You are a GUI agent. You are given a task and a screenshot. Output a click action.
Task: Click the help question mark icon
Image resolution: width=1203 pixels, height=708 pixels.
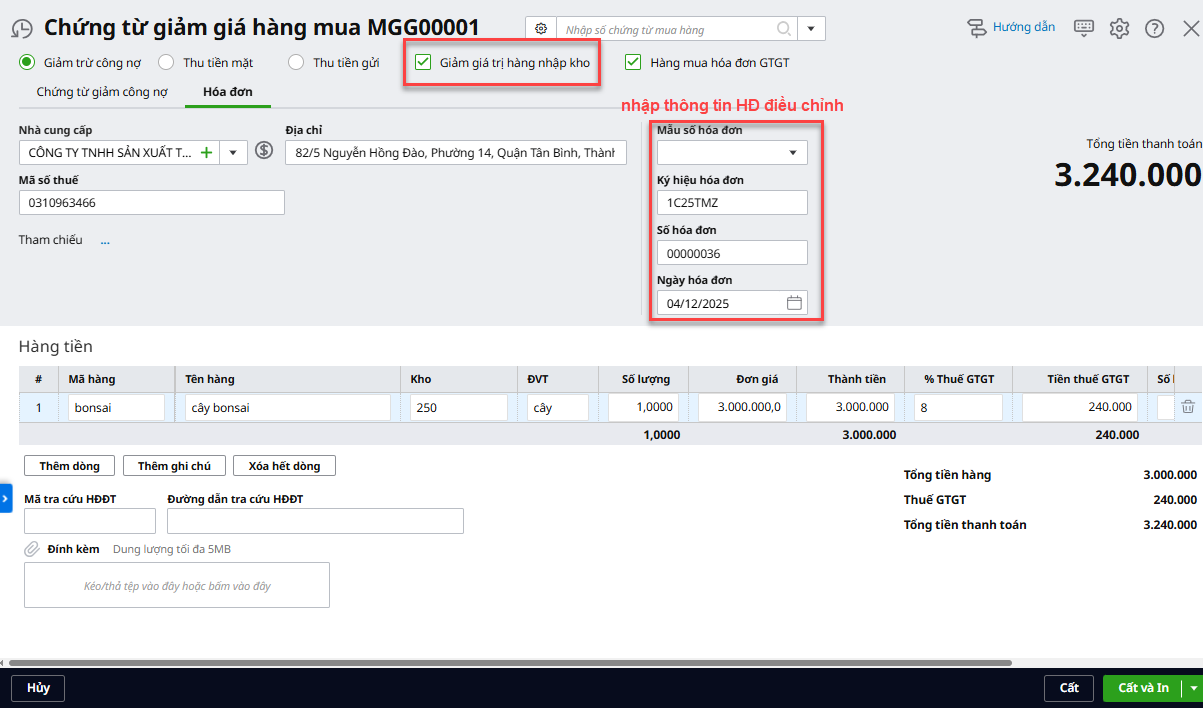pyautogui.click(x=1154, y=28)
